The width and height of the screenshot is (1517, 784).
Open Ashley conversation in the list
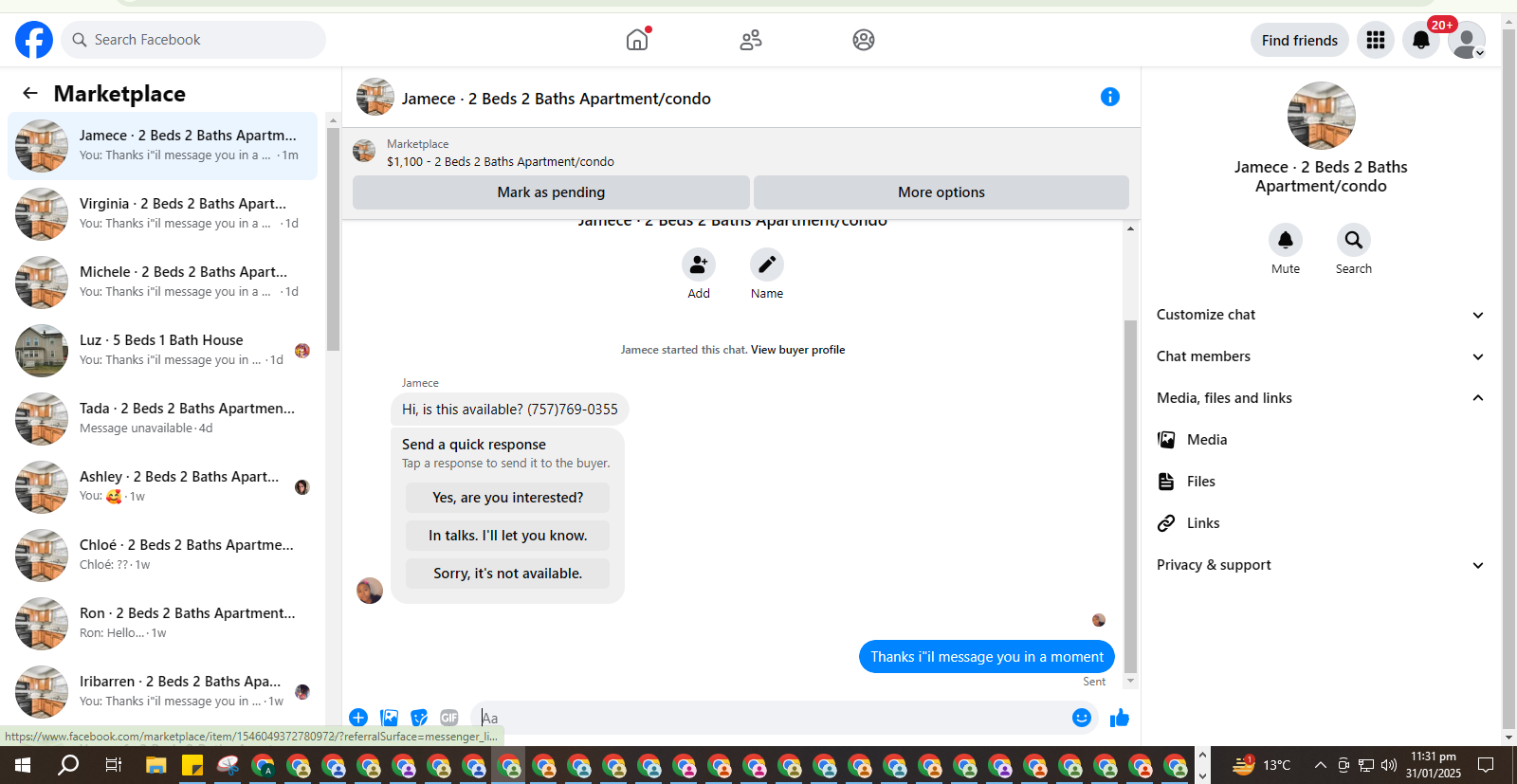(x=163, y=487)
